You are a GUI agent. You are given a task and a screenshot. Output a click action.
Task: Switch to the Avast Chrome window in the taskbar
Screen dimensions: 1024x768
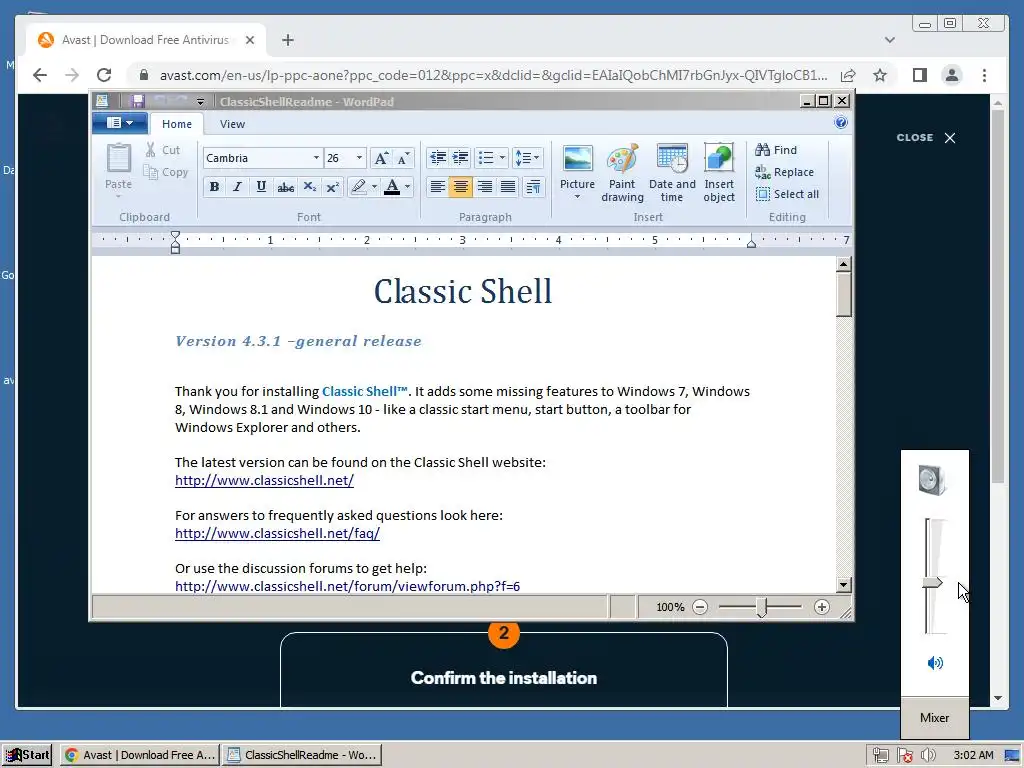(x=140, y=755)
